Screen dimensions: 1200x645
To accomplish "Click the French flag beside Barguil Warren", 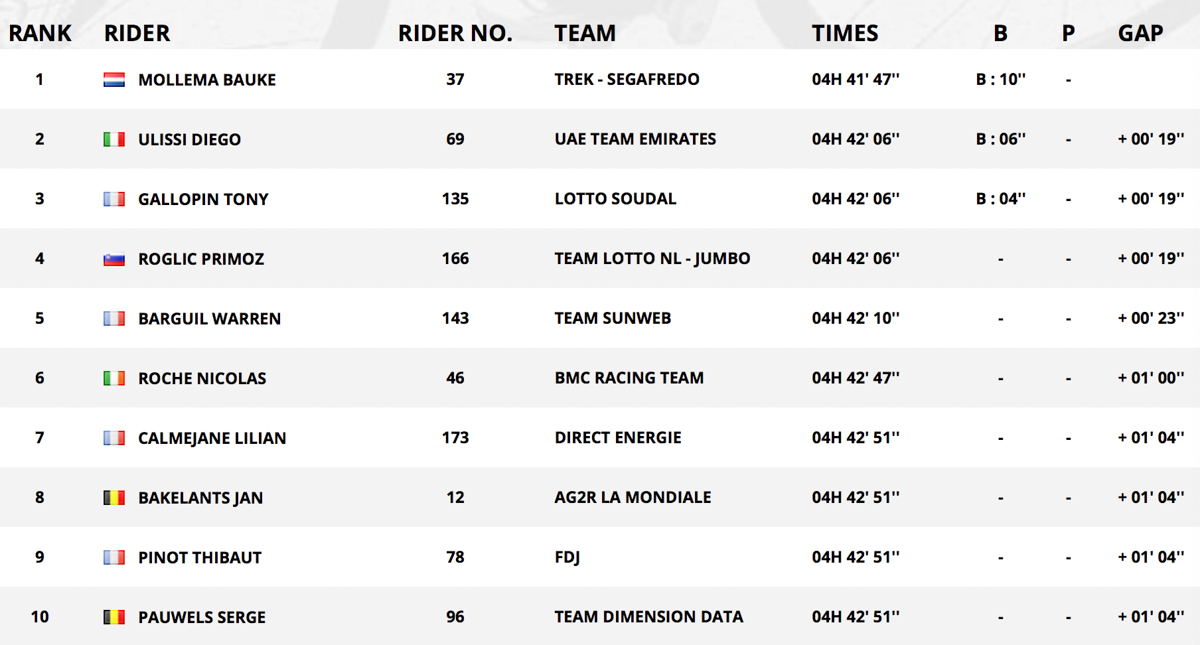I will click(x=114, y=319).
